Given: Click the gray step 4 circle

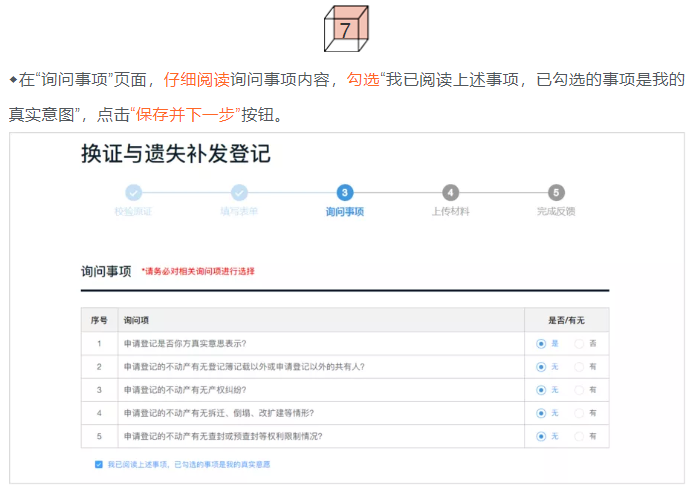Looking at the screenshot, I should [451, 192].
